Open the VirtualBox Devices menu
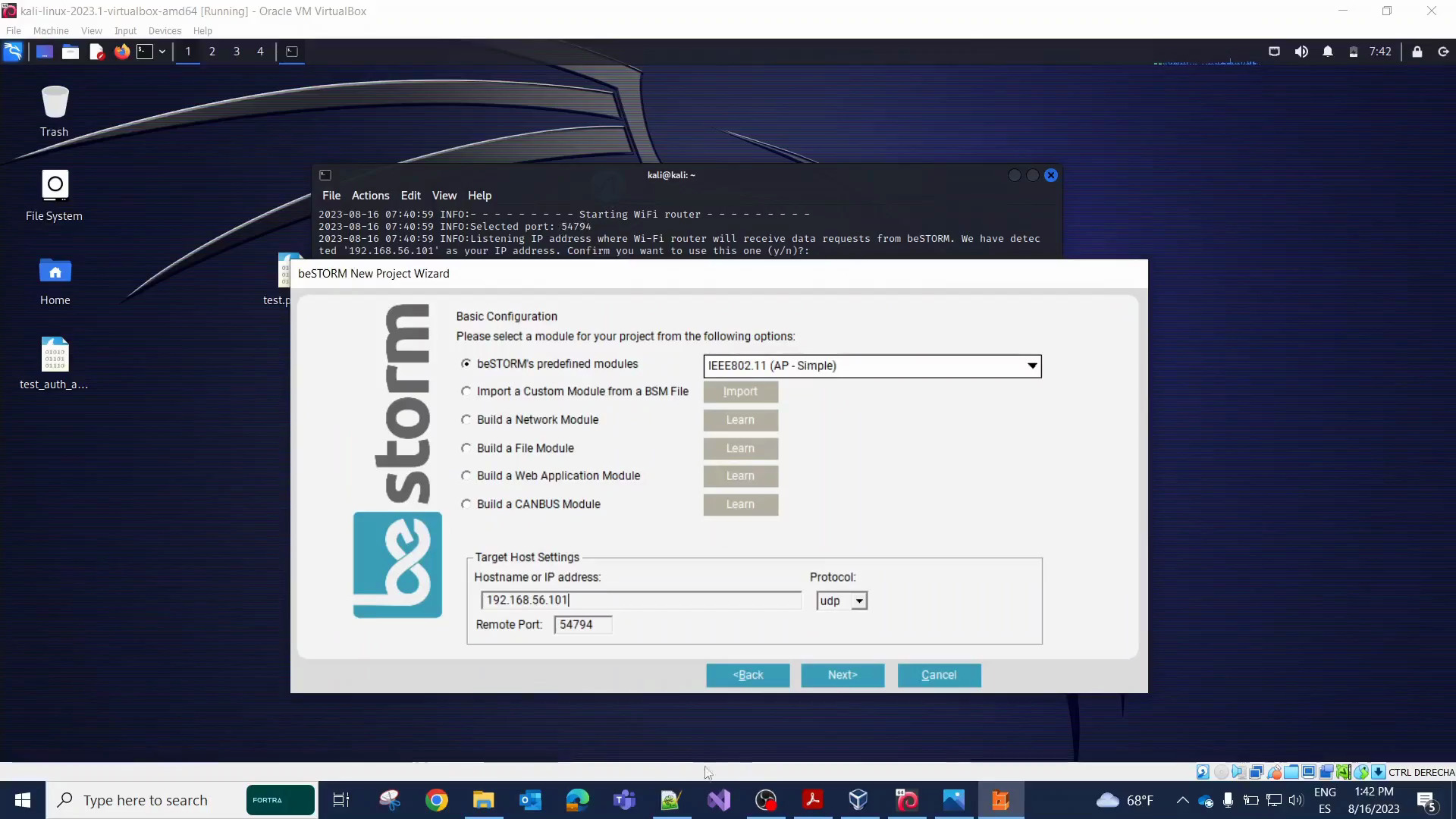 click(x=165, y=31)
